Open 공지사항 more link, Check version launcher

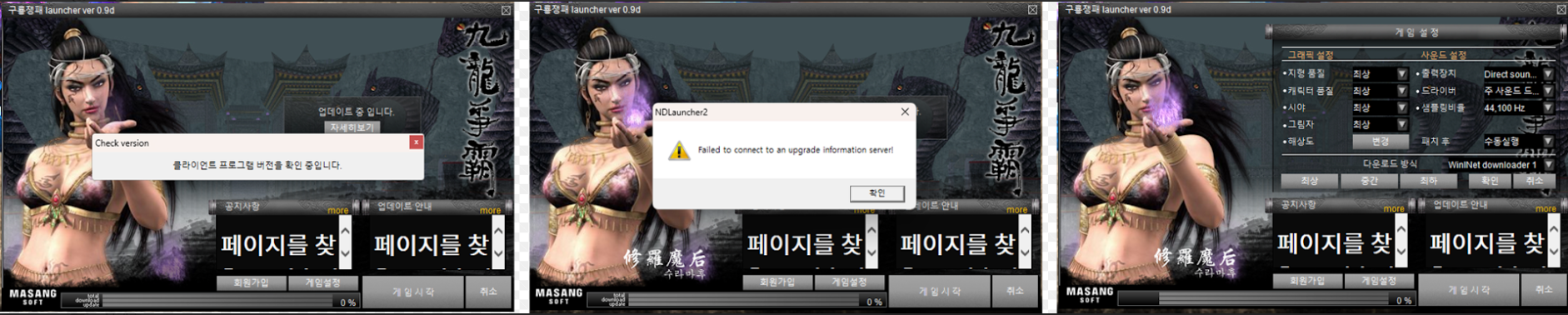pos(337,211)
